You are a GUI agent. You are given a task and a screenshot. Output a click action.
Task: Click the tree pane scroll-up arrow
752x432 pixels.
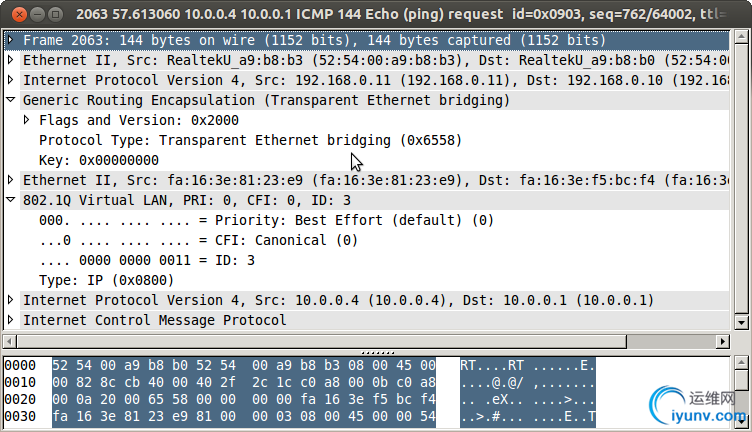(x=741, y=36)
